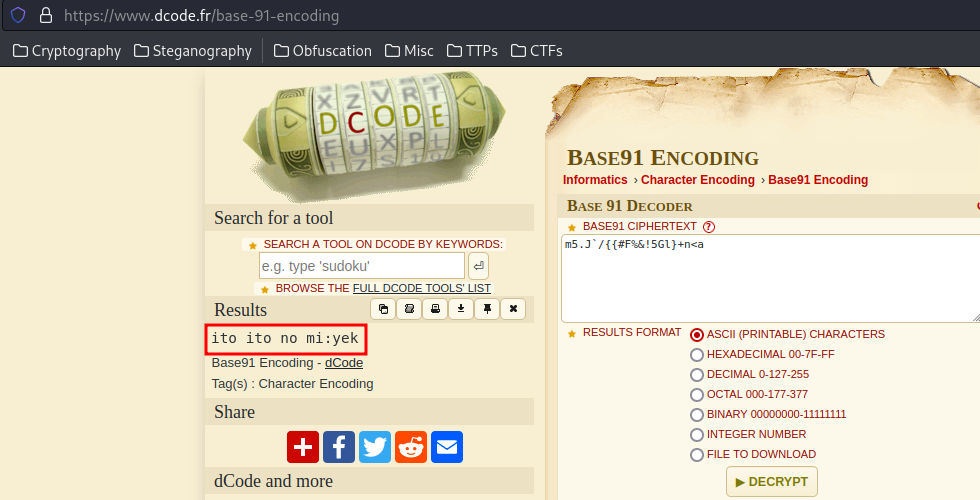Go to Character Encoding breadcrumb

click(698, 180)
